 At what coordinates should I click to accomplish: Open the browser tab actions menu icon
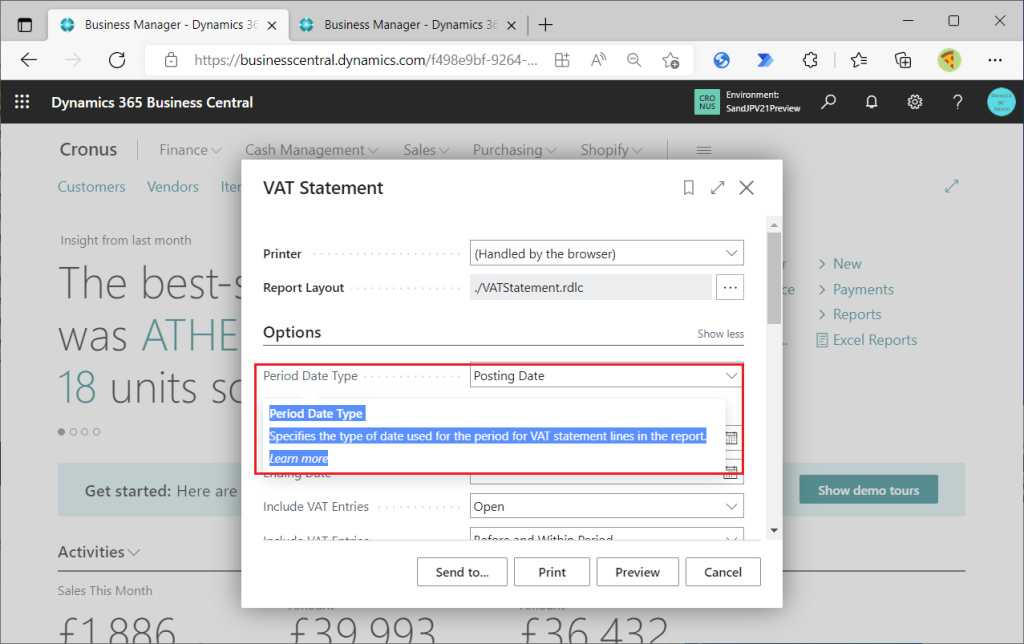click(24, 25)
